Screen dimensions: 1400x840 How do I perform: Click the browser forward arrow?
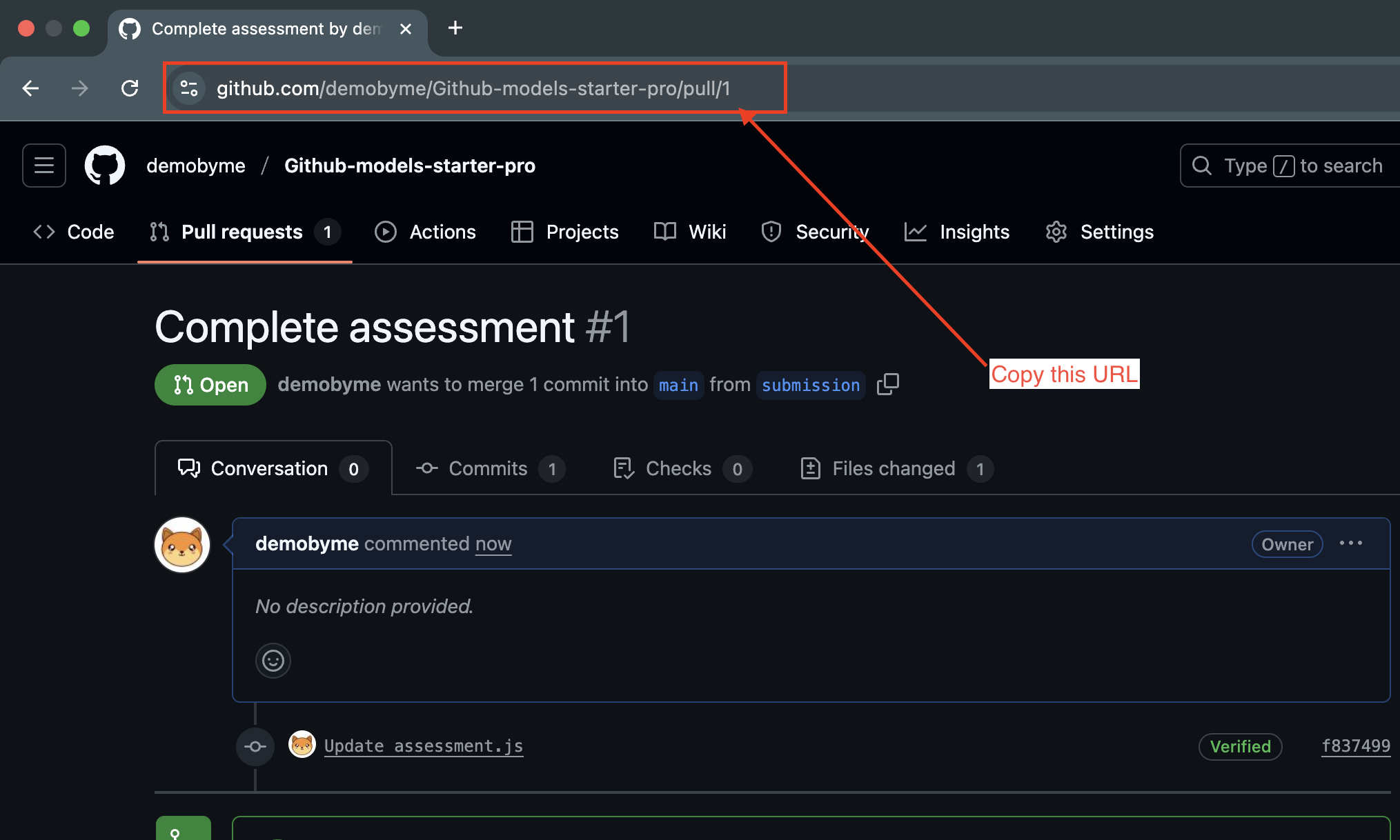(x=80, y=88)
